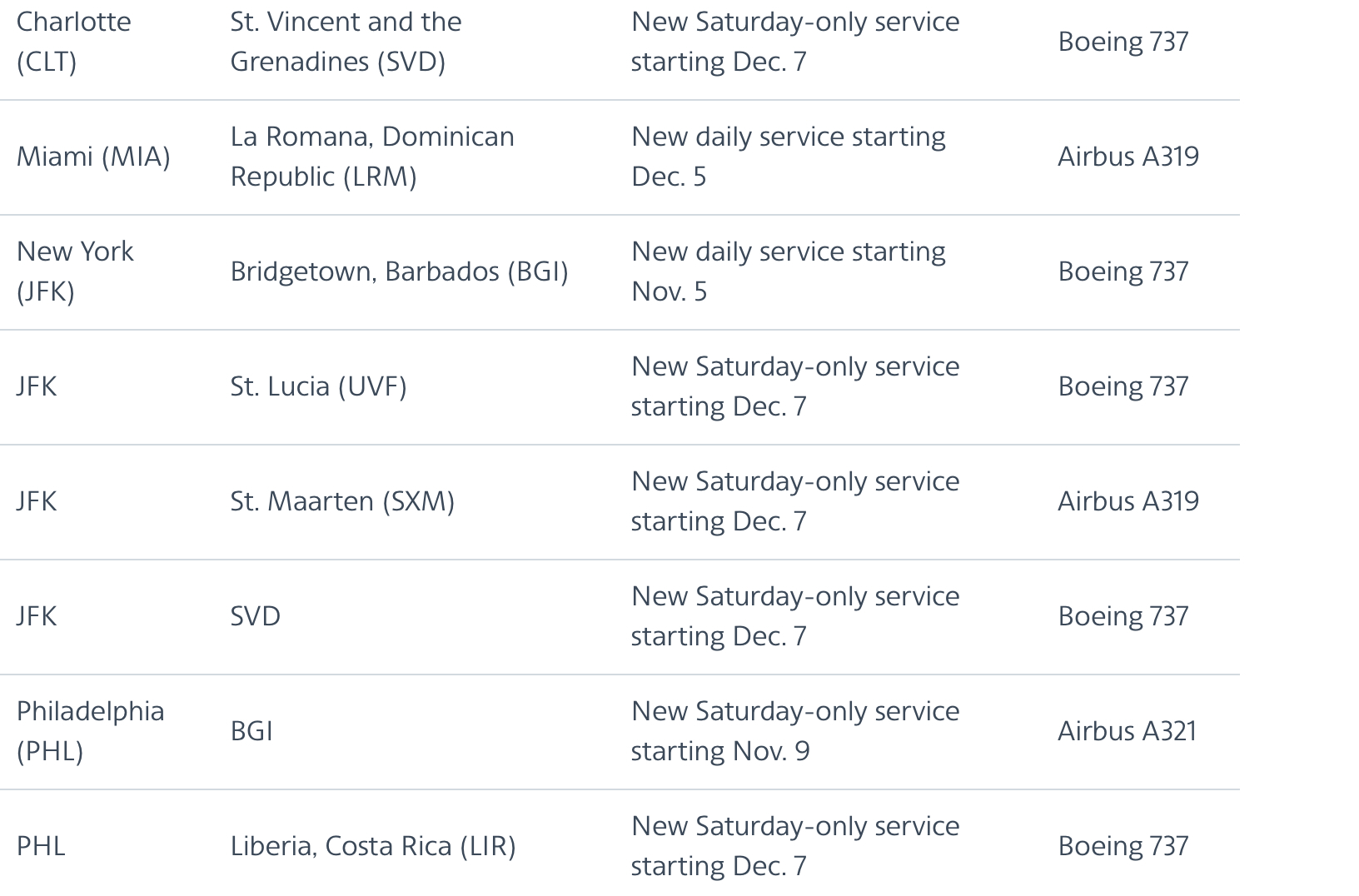Click New daily service starting Dec. 5
This screenshot has width=1359, height=896.
click(789, 157)
